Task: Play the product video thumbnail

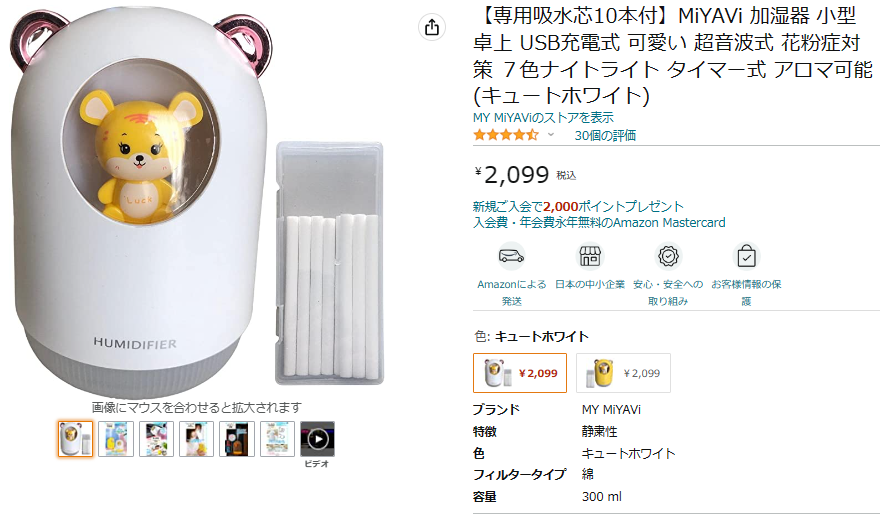Action: point(317,439)
